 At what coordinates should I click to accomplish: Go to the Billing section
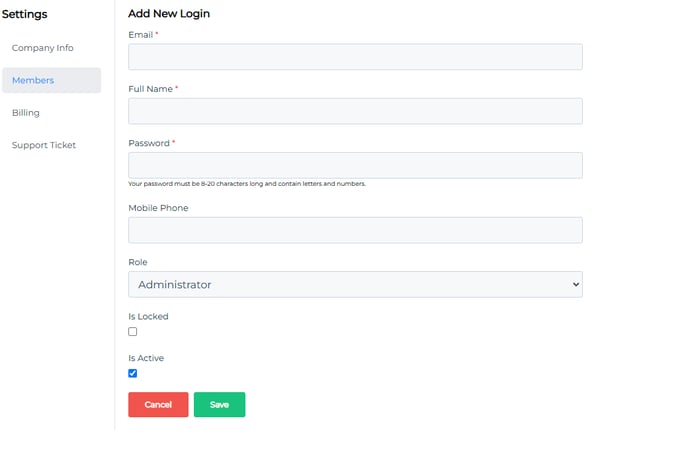pos(25,113)
